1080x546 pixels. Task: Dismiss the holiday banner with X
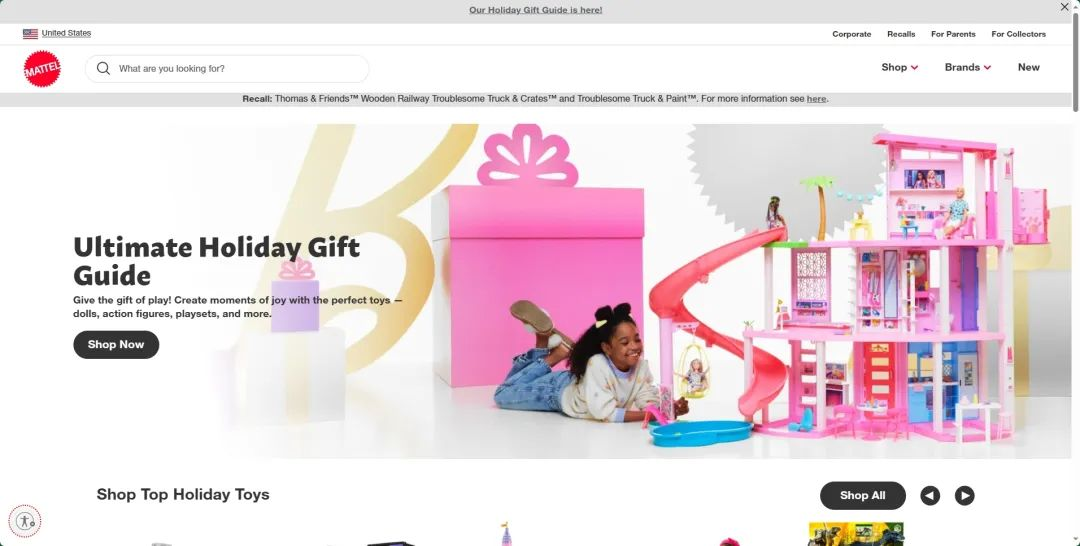click(x=1065, y=7)
